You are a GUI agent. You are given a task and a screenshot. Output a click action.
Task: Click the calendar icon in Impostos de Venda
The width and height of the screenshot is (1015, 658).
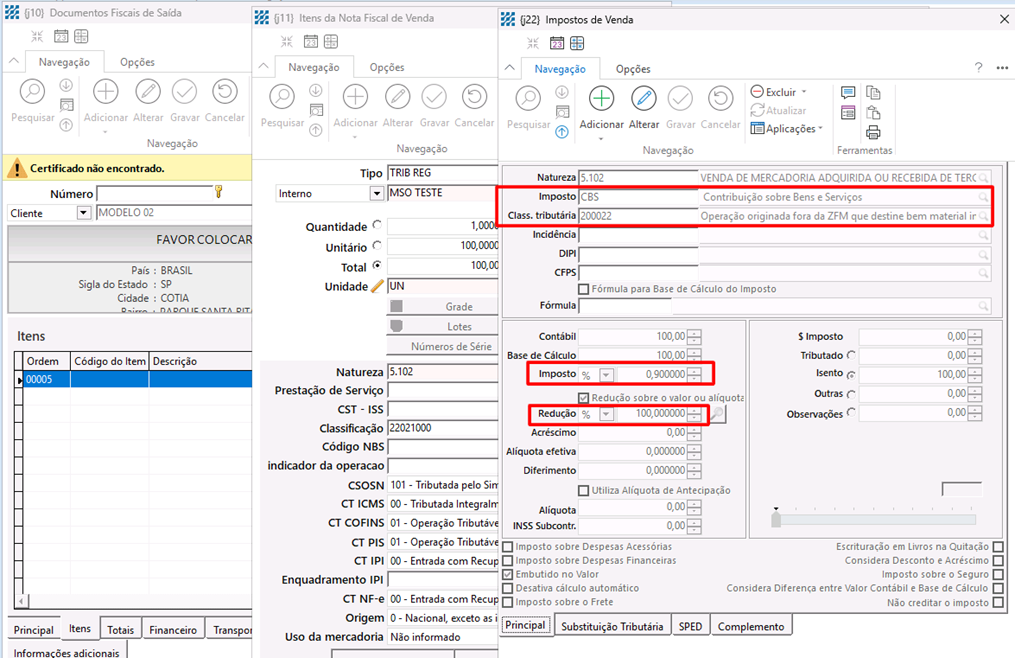pos(555,43)
